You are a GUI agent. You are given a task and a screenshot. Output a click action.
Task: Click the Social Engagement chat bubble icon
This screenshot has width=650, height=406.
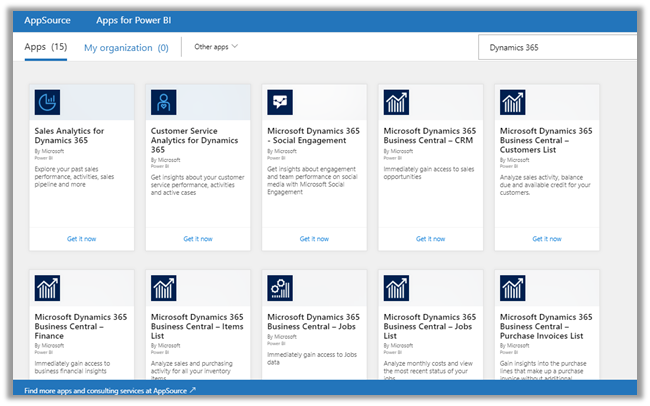pyautogui.click(x=280, y=103)
